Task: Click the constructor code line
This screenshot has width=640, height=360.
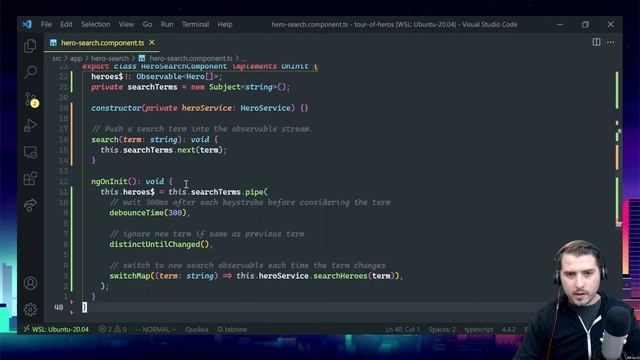Action: pos(200,108)
